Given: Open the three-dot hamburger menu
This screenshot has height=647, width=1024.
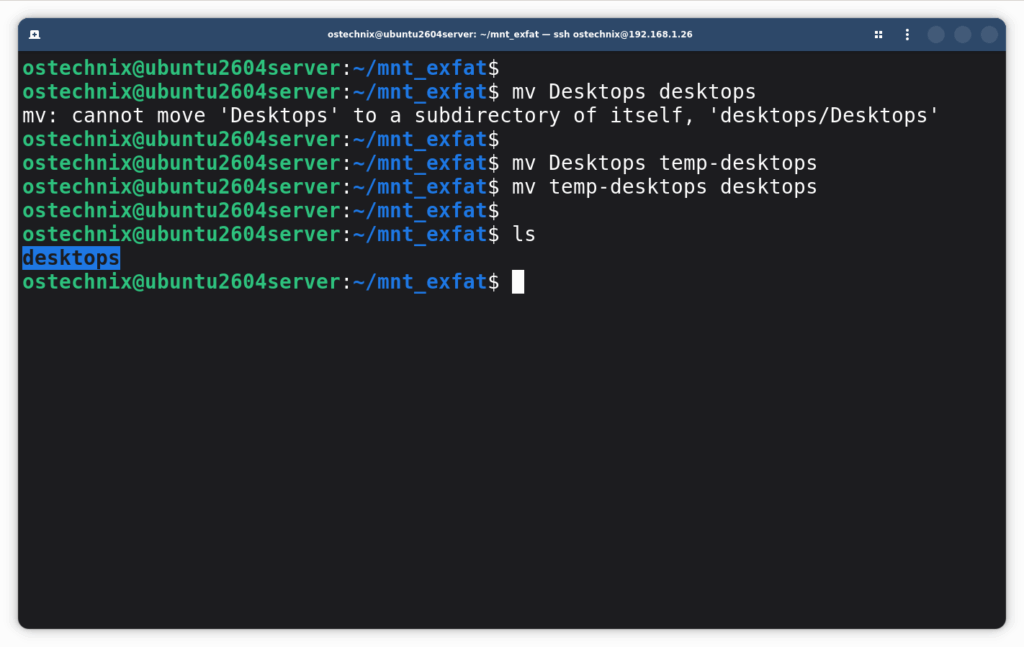Looking at the screenshot, I should click(907, 35).
